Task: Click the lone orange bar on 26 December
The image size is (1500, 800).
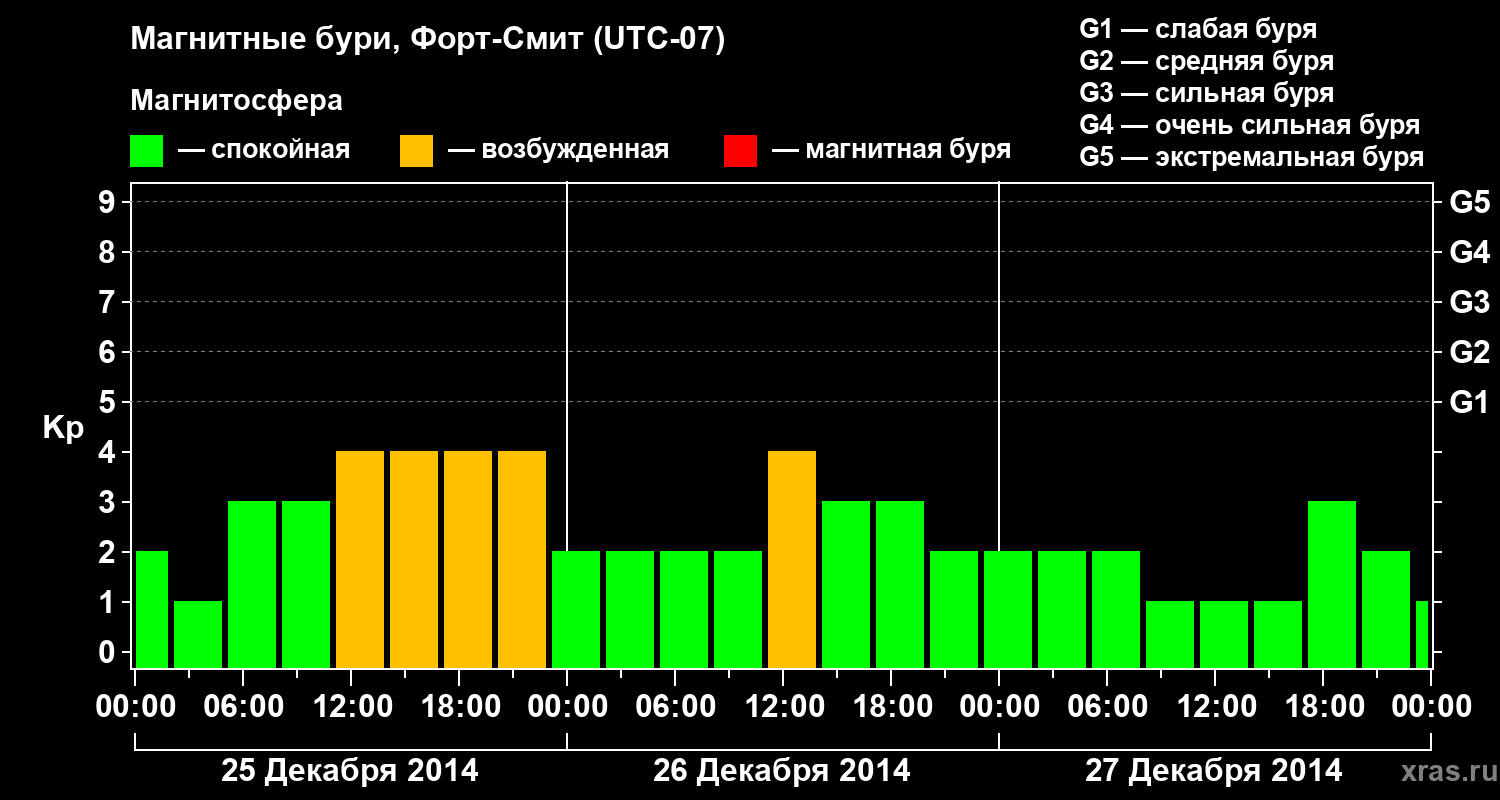Action: coord(792,559)
